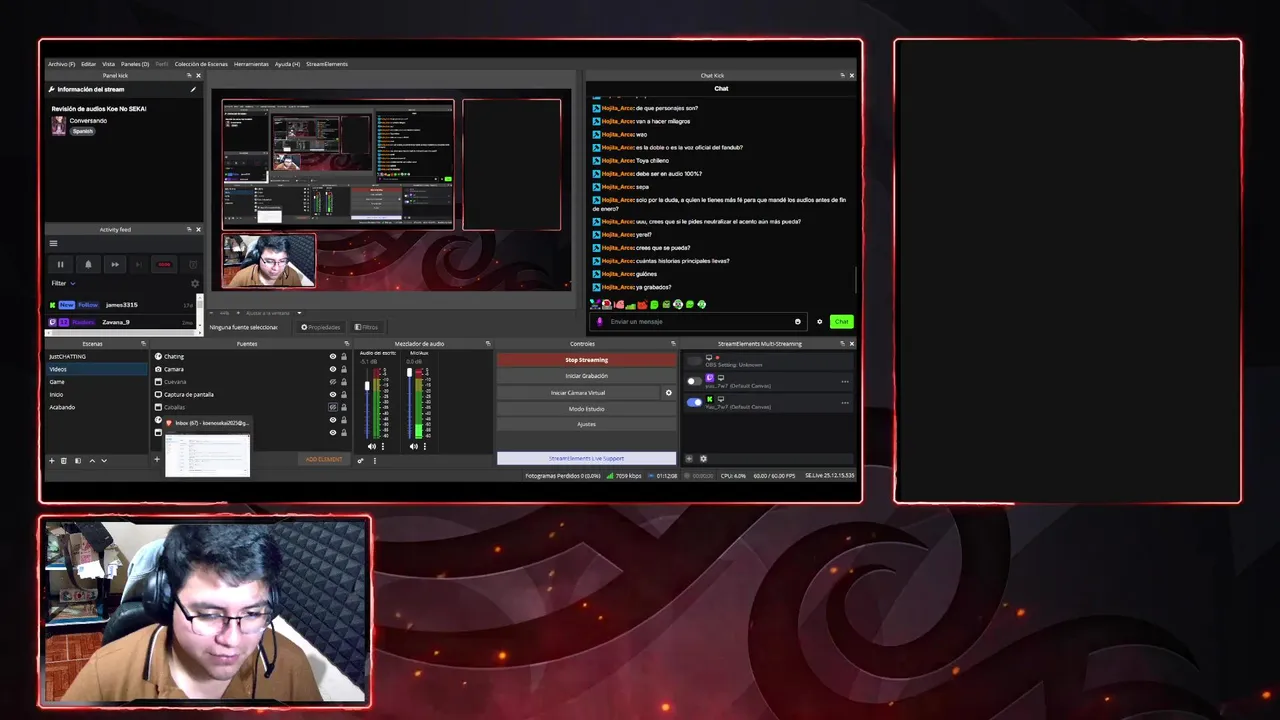Open the Vista menu
This screenshot has height=720, width=1280.
tap(108, 64)
